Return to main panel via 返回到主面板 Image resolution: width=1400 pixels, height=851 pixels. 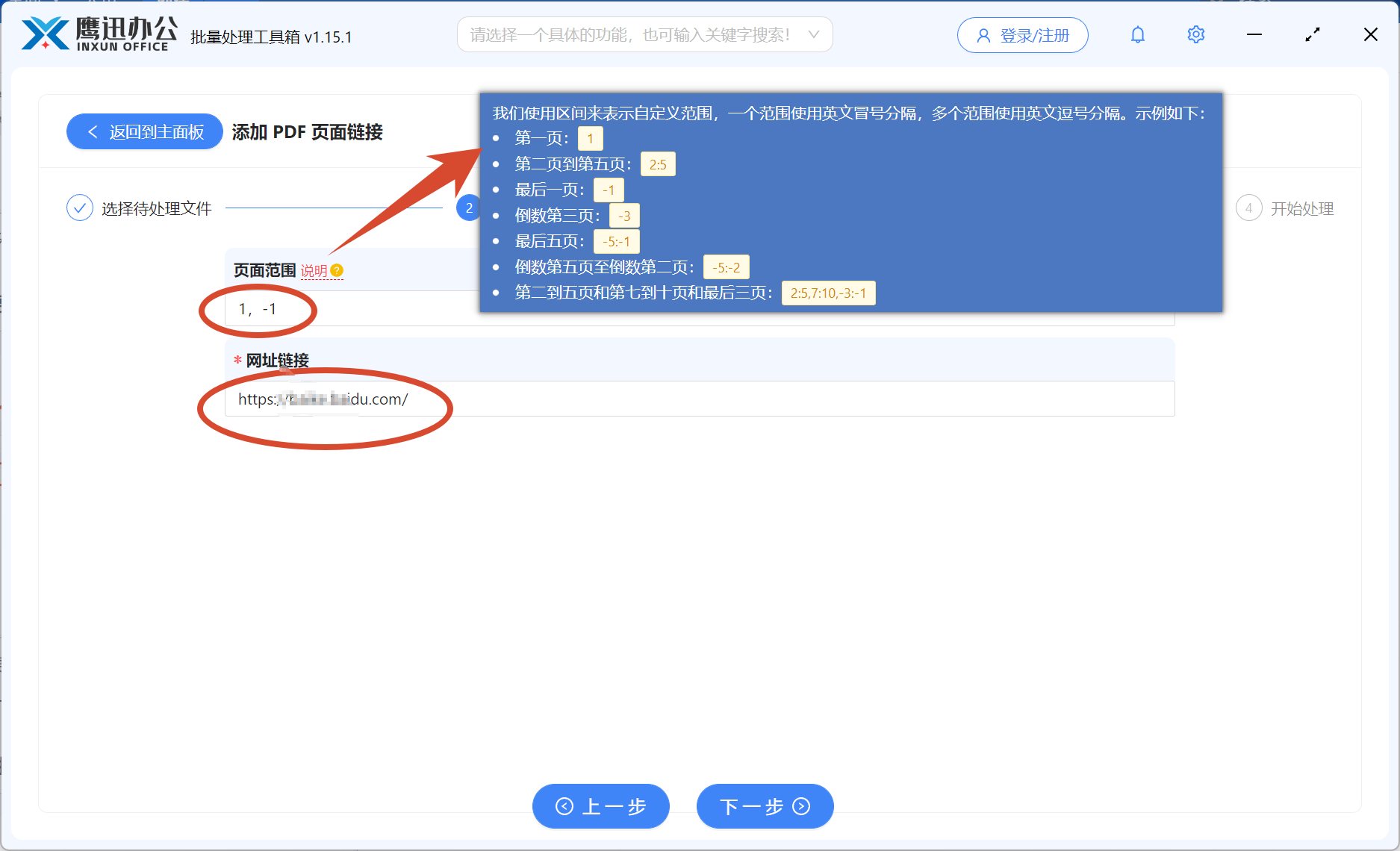[145, 132]
